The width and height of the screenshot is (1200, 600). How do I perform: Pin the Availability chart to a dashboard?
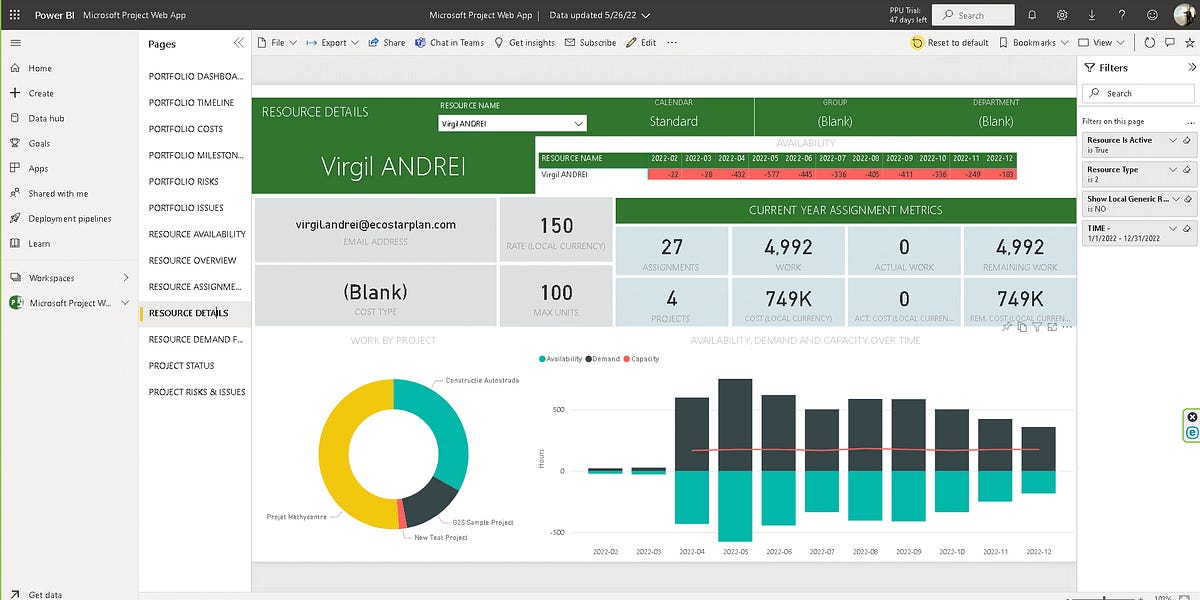click(x=1007, y=326)
